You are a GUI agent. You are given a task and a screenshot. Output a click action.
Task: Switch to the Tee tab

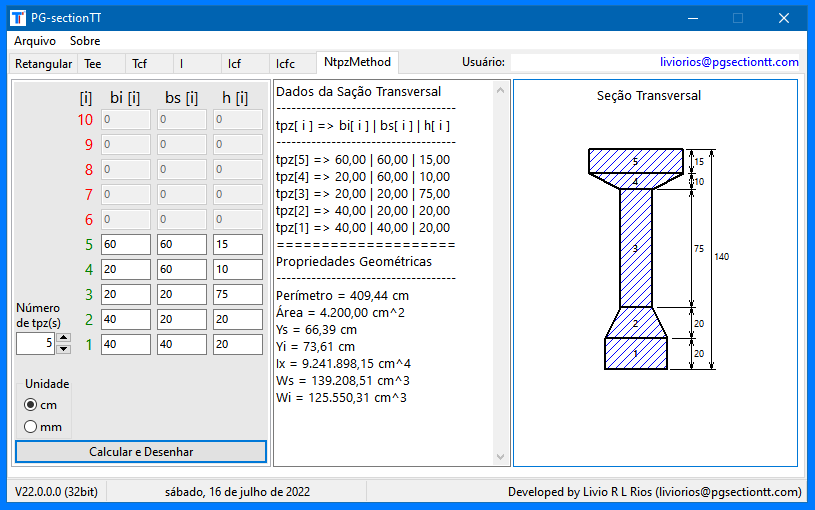[x=93, y=64]
